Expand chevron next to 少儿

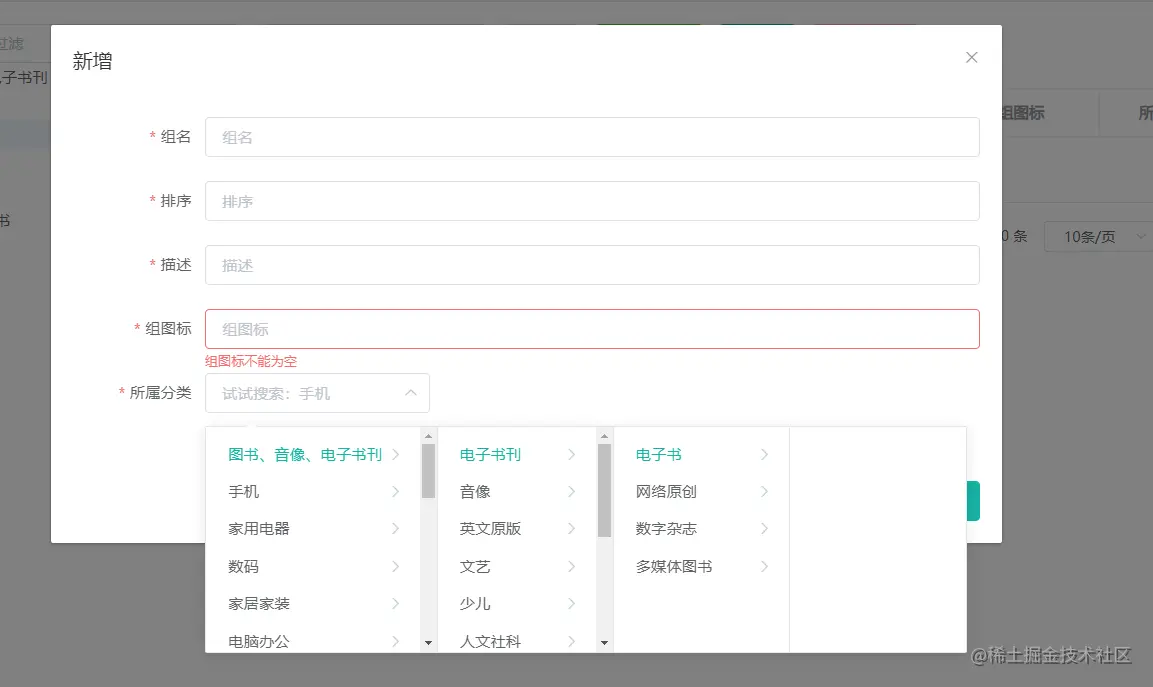571,603
